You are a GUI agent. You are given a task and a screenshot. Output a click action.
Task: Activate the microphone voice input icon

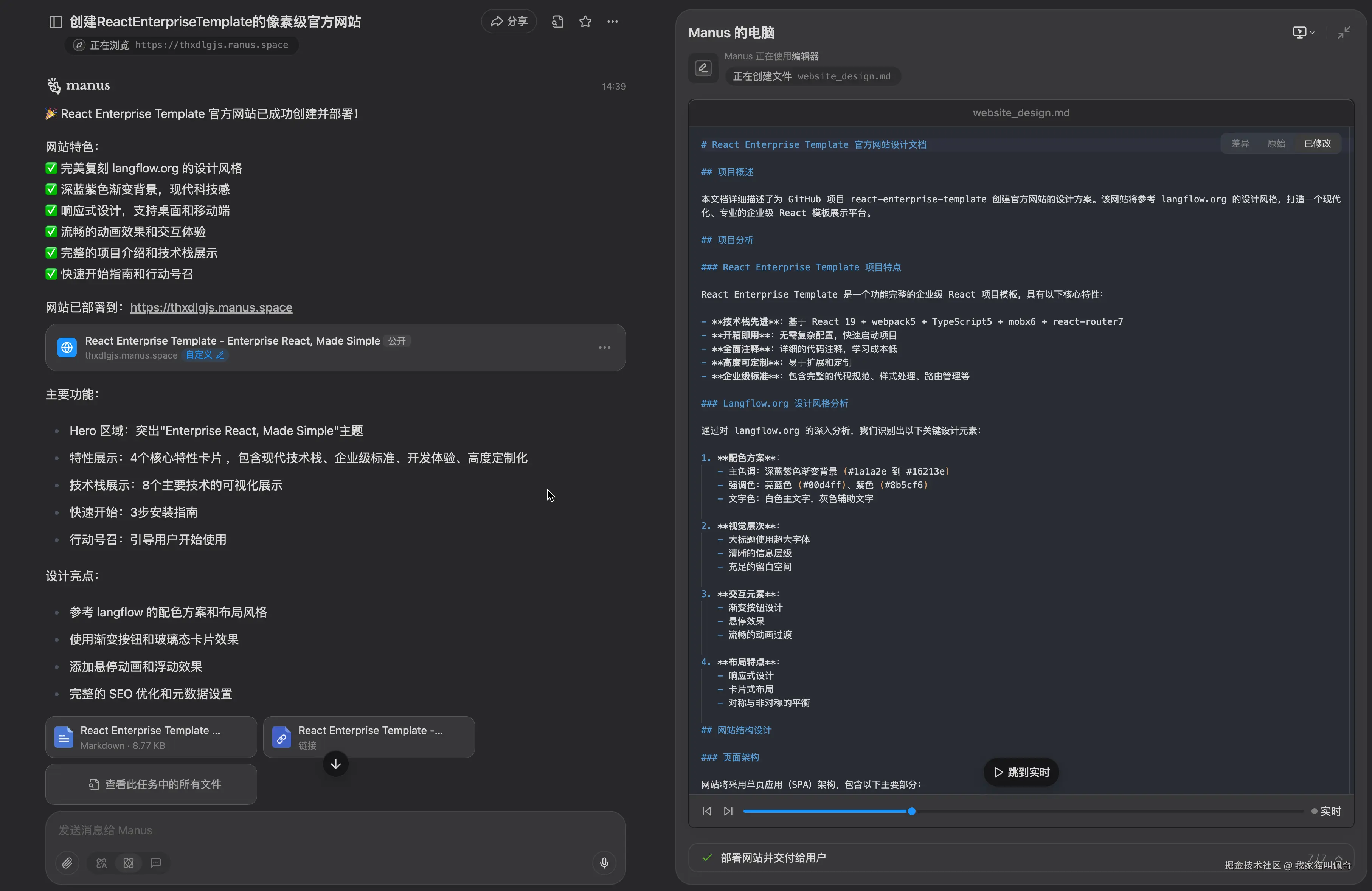(604, 863)
